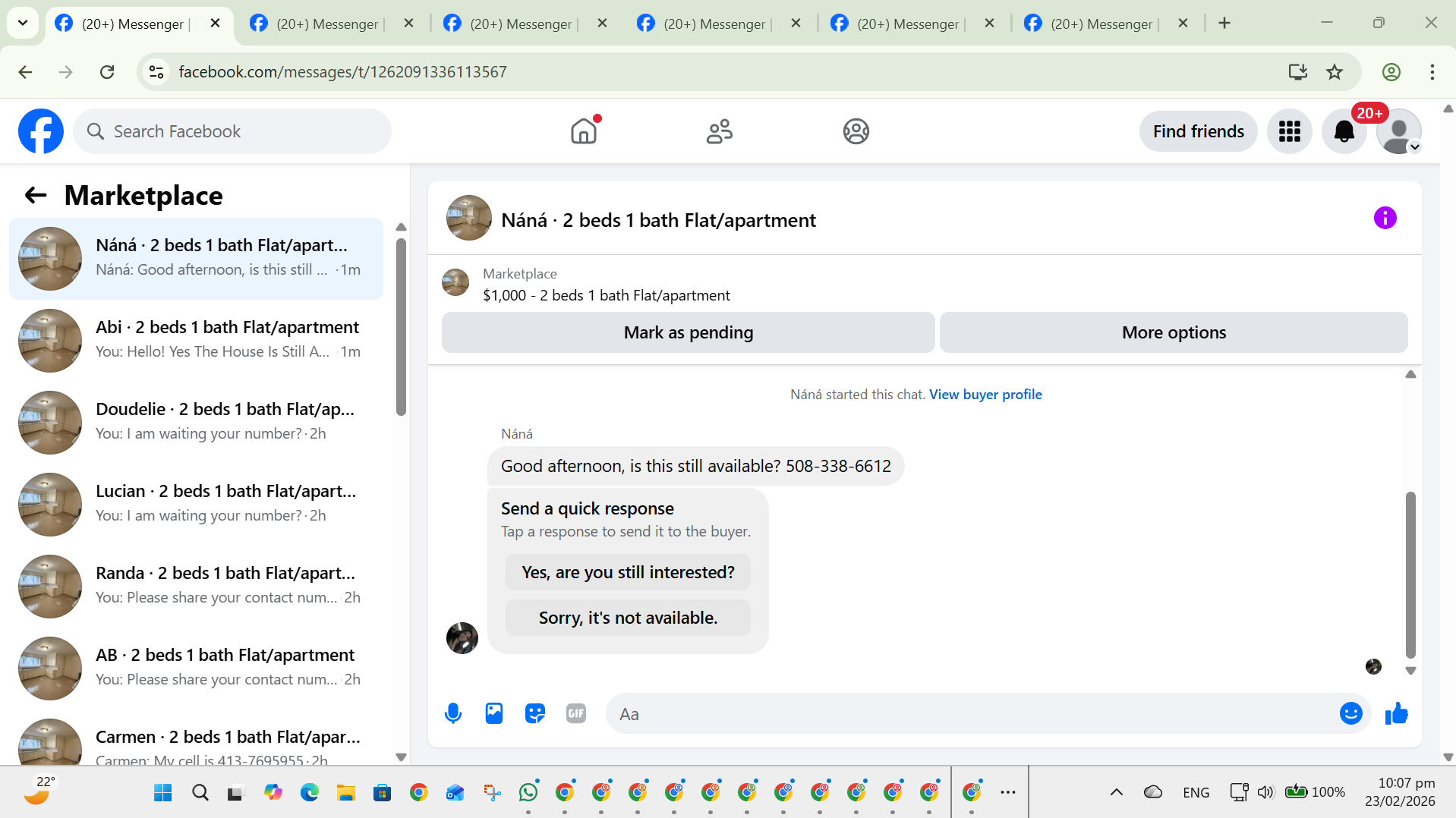Bookmark this page with the star icon
The width and height of the screenshot is (1456, 818).
[1334, 72]
